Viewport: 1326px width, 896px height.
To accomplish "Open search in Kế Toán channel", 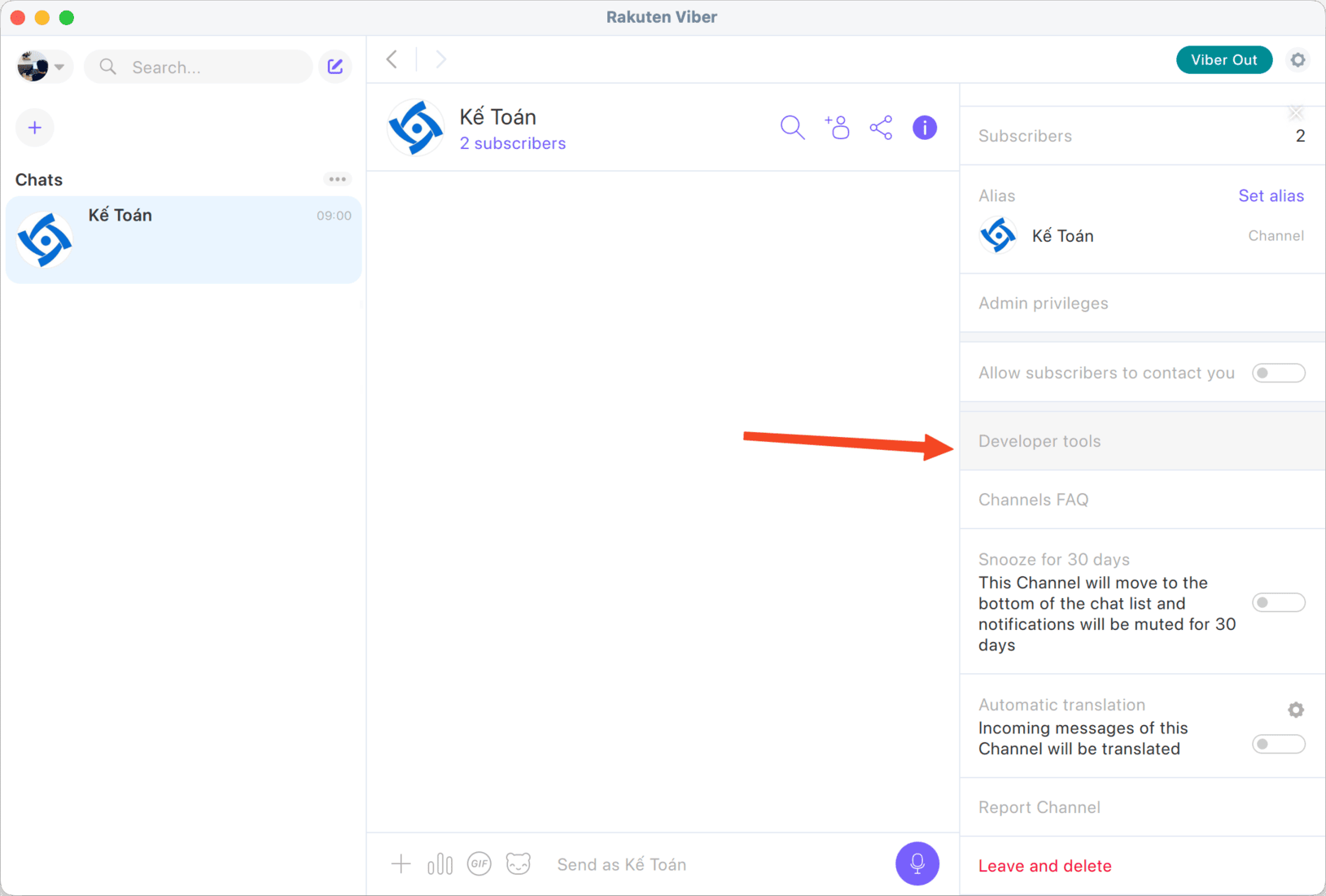I will click(792, 128).
